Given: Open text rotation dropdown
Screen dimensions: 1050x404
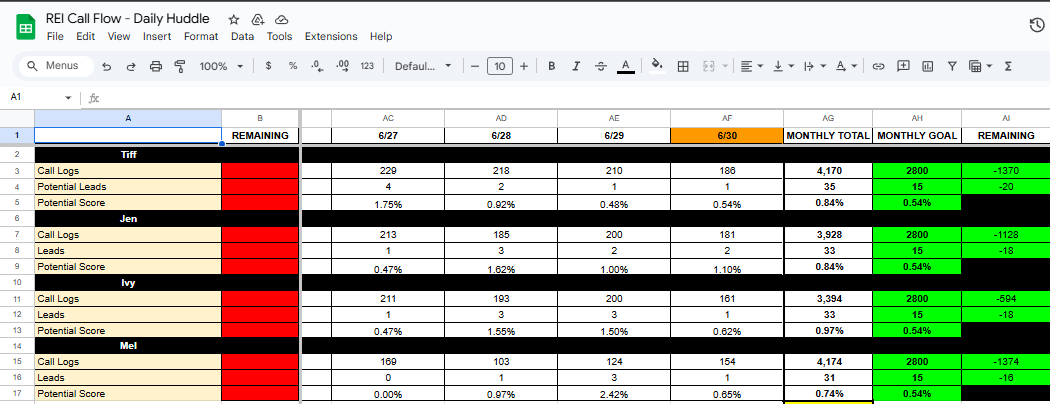Looking at the screenshot, I should 846,66.
